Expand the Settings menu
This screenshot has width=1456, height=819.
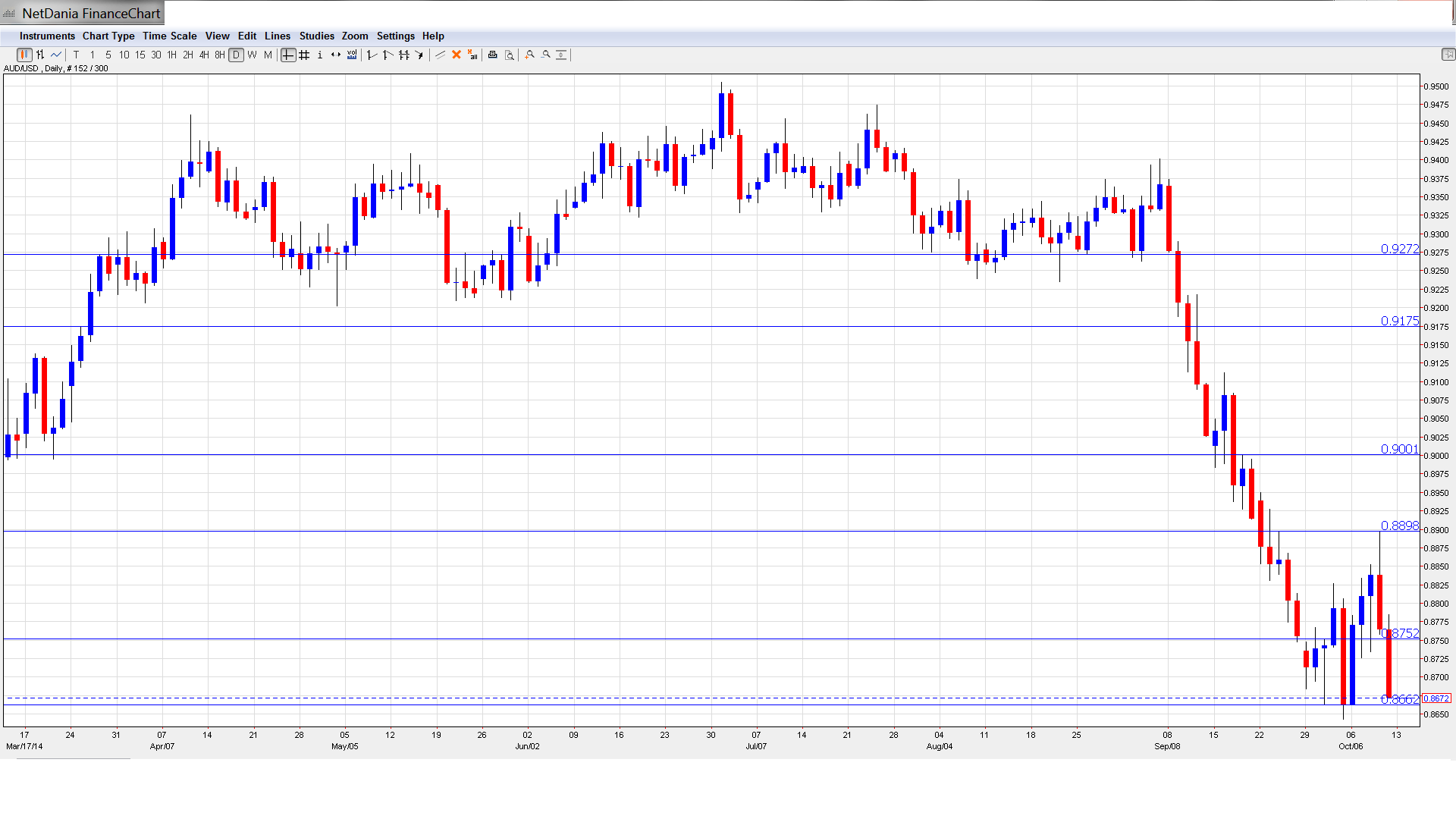coord(395,36)
